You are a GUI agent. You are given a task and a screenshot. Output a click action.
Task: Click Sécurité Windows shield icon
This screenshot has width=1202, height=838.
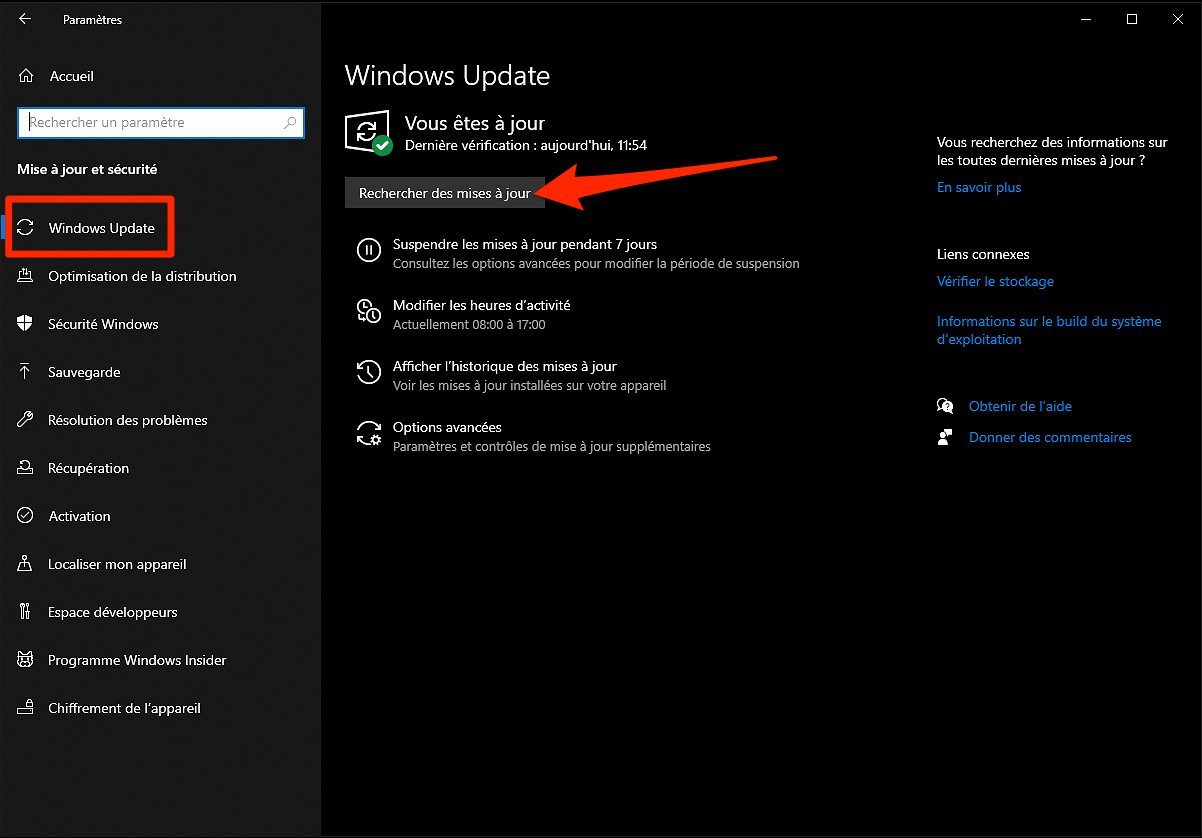pos(26,324)
